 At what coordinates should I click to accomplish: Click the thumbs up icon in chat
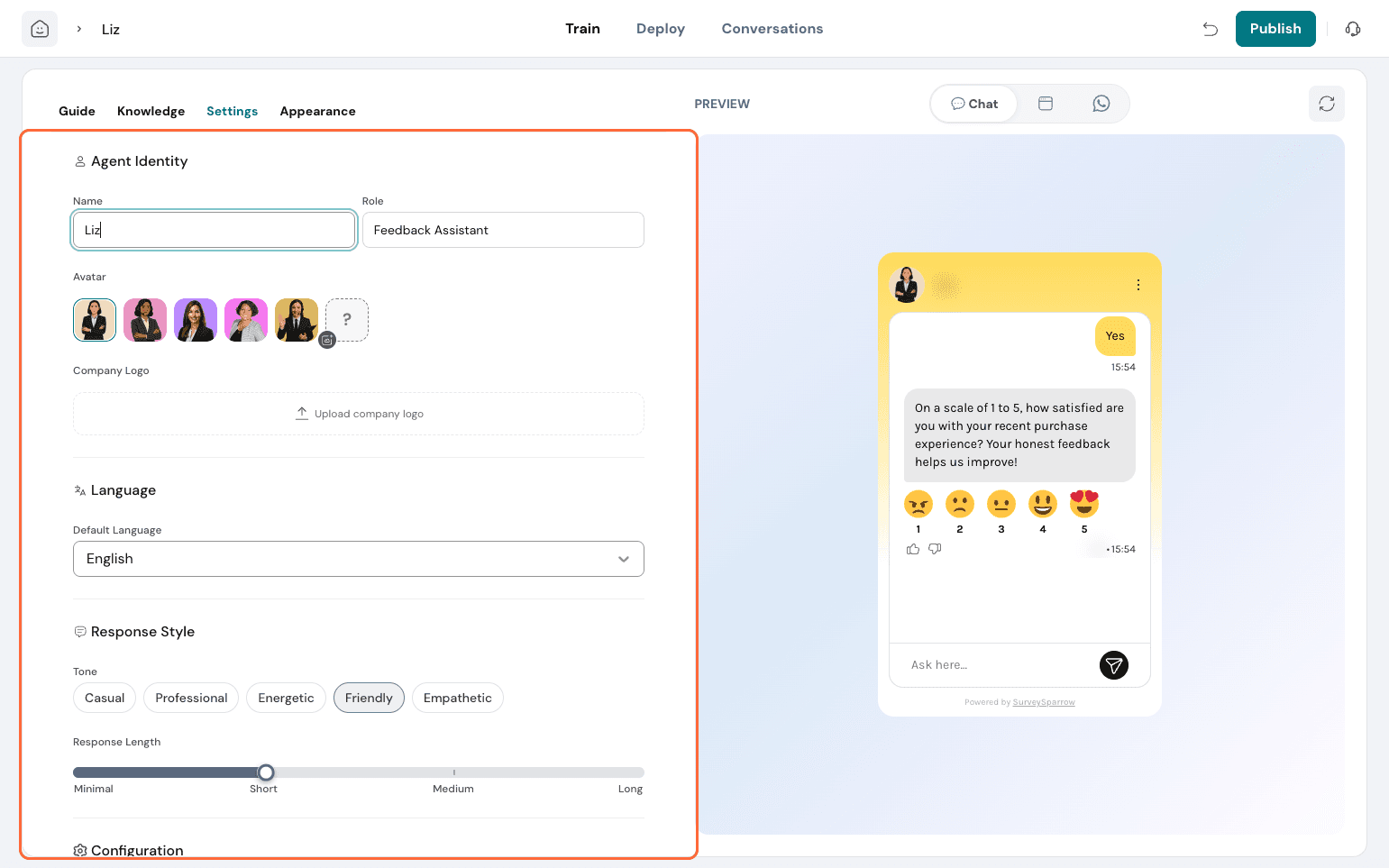click(x=913, y=549)
